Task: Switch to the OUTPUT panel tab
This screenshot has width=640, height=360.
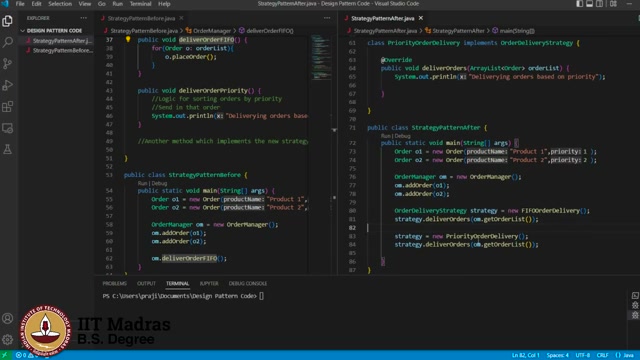Action: [x=146, y=283]
